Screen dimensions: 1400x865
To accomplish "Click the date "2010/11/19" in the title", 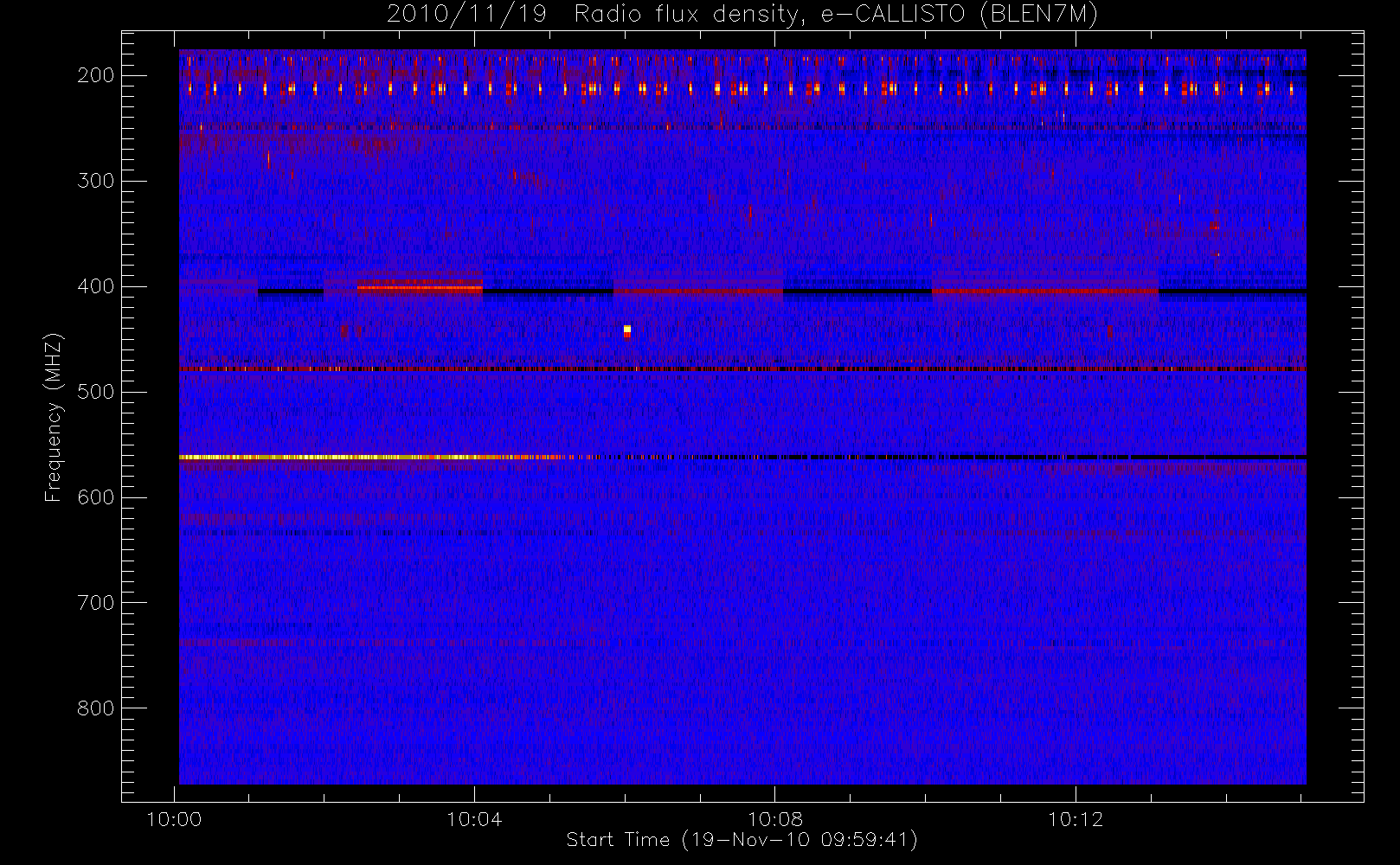I will [466, 15].
